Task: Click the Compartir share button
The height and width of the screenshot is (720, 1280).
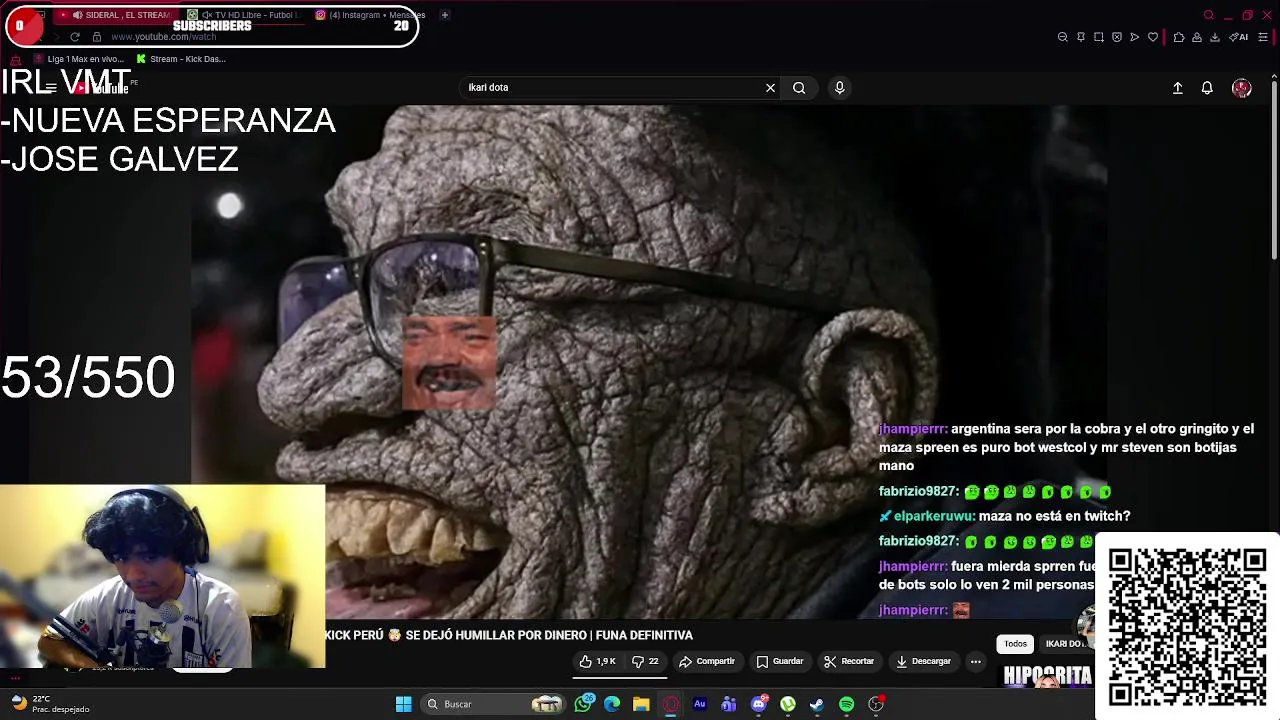Action: 707,661
